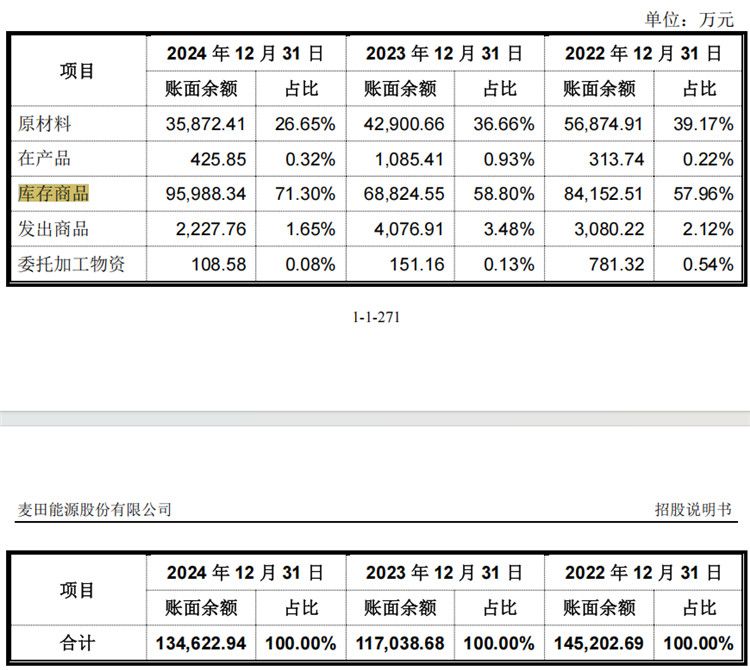
Task: Click the 单位：万元 unit note
Action: pos(689,19)
